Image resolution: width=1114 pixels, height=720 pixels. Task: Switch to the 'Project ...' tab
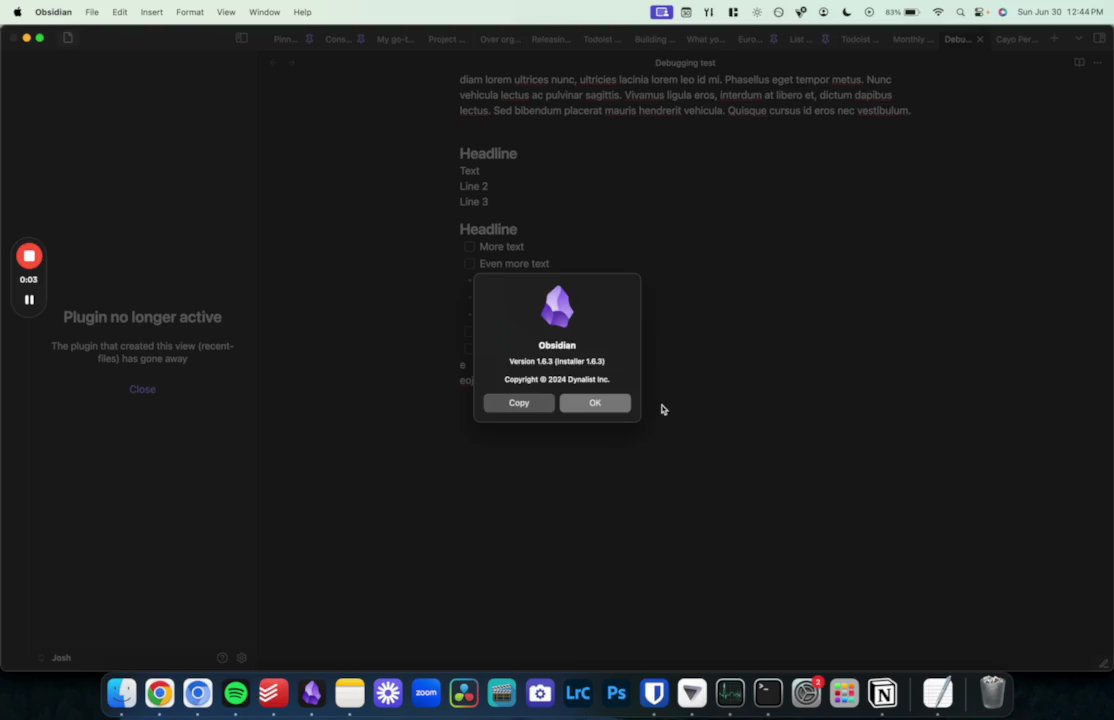[x=447, y=39]
